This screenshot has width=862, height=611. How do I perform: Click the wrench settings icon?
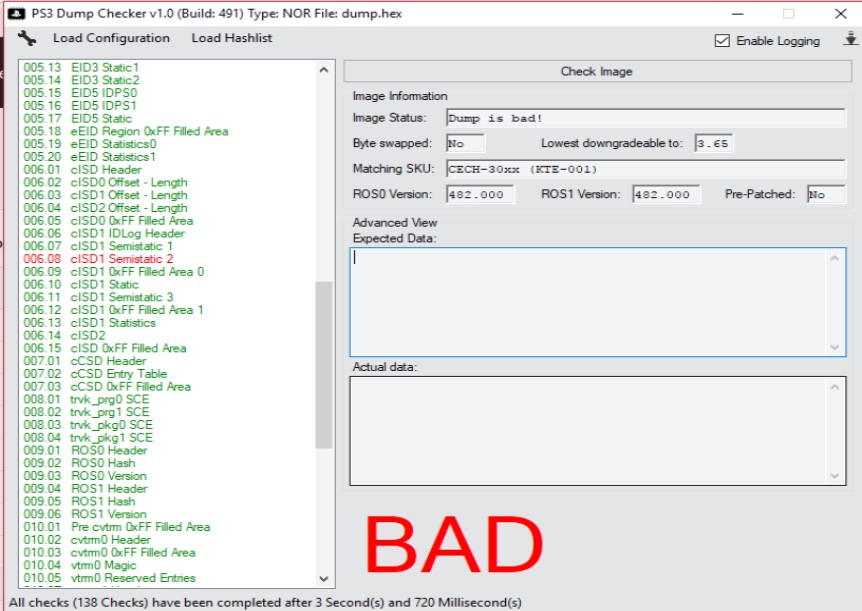coord(26,38)
